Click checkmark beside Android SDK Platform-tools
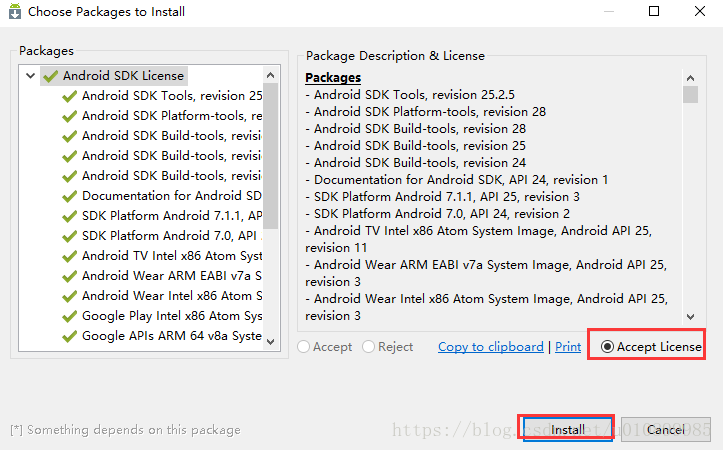Viewport: 723px width, 450px height. click(69, 116)
